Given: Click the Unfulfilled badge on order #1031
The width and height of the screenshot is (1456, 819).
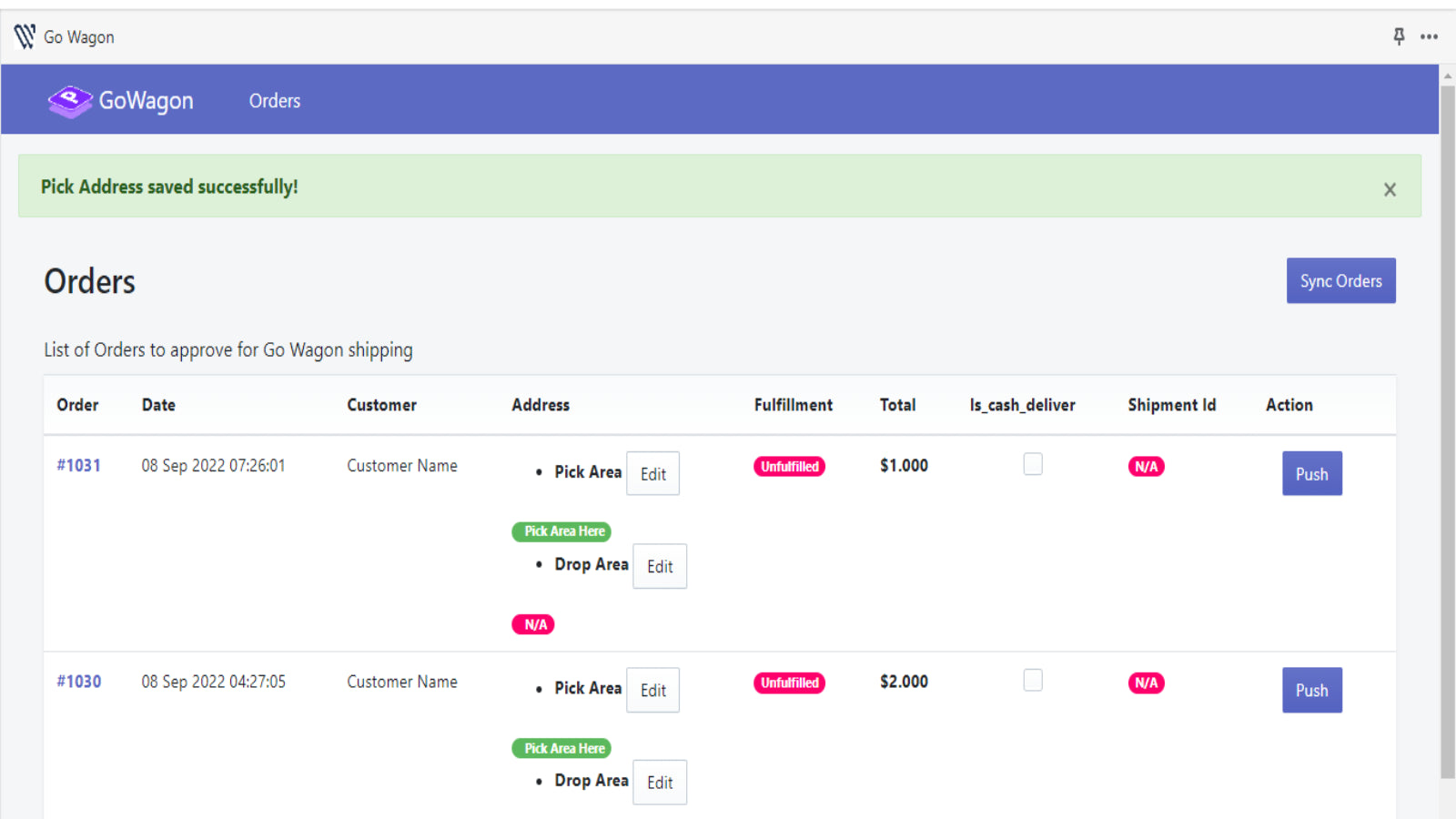Looking at the screenshot, I should [789, 467].
